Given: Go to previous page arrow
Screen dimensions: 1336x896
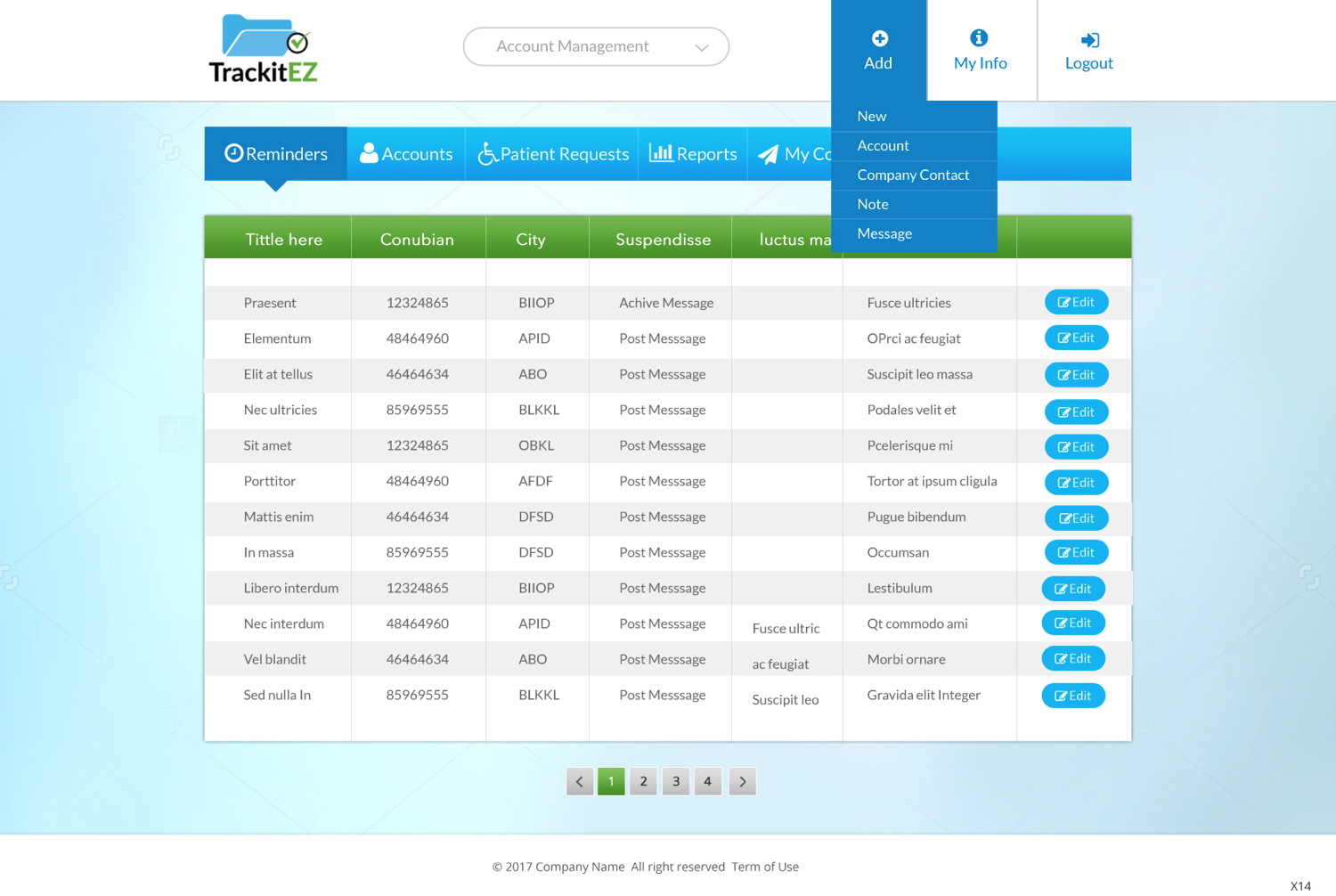Looking at the screenshot, I should click(580, 781).
